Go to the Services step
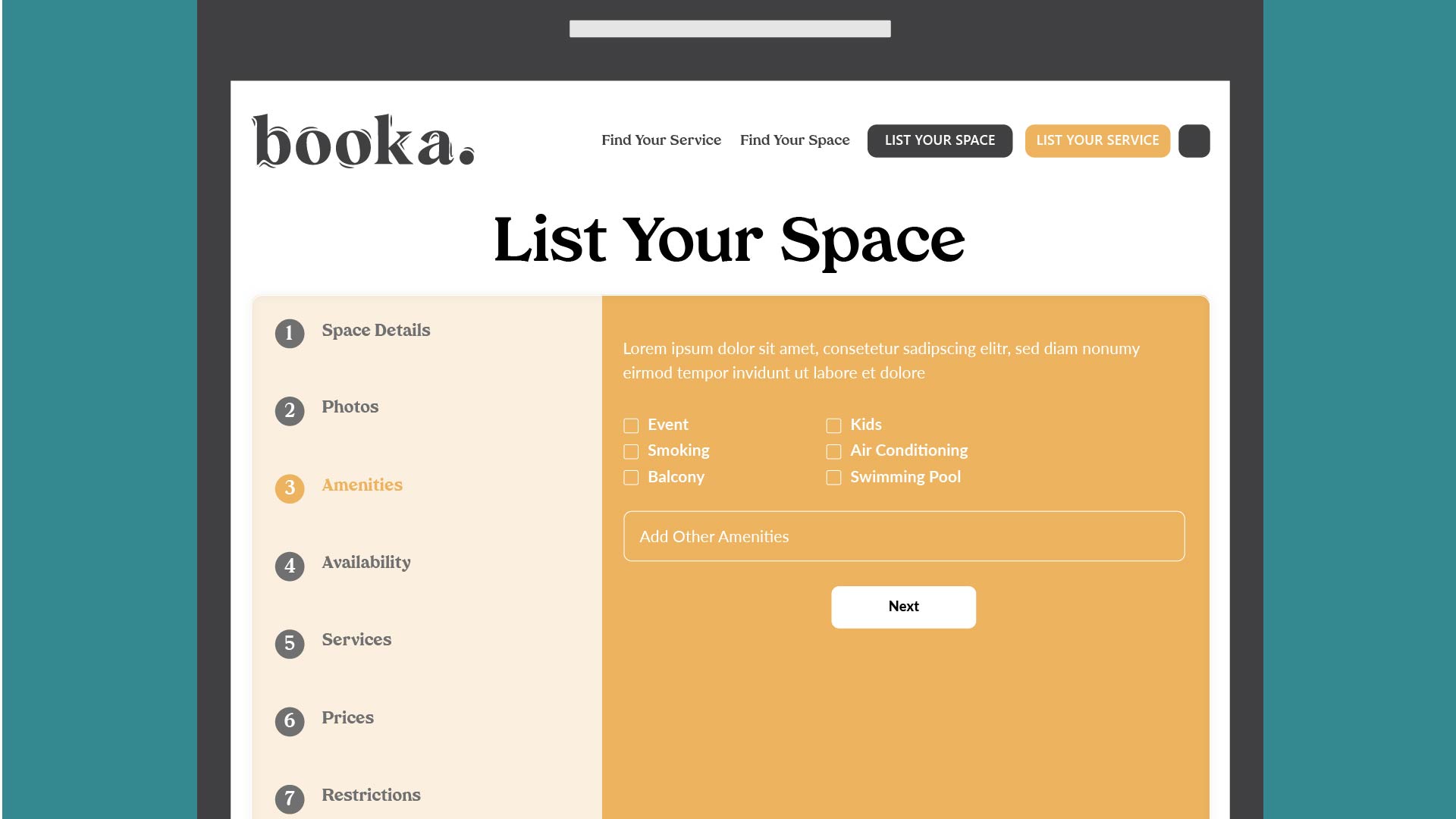This screenshot has width=1456, height=819. coord(356,640)
